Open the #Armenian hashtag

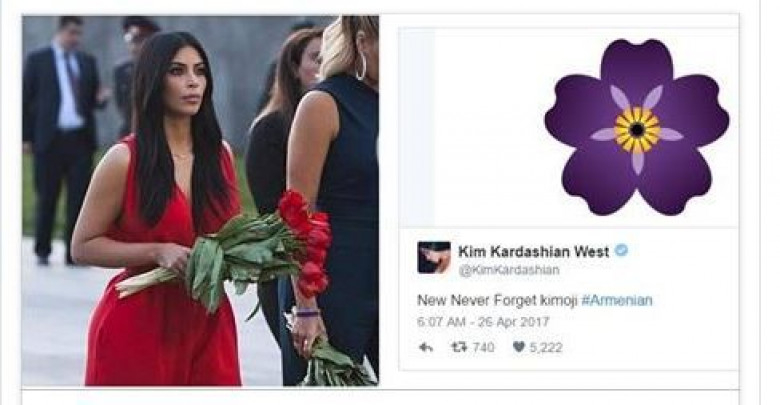617,301
